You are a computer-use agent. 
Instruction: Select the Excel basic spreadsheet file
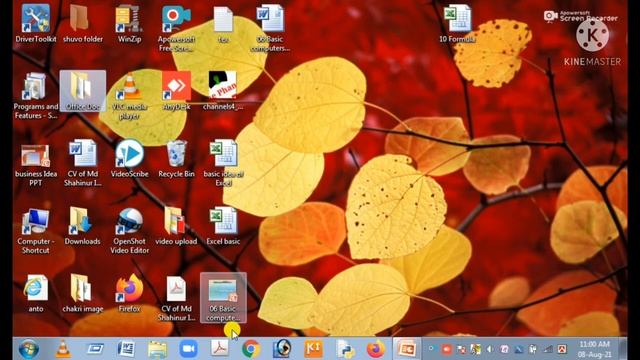(223, 226)
